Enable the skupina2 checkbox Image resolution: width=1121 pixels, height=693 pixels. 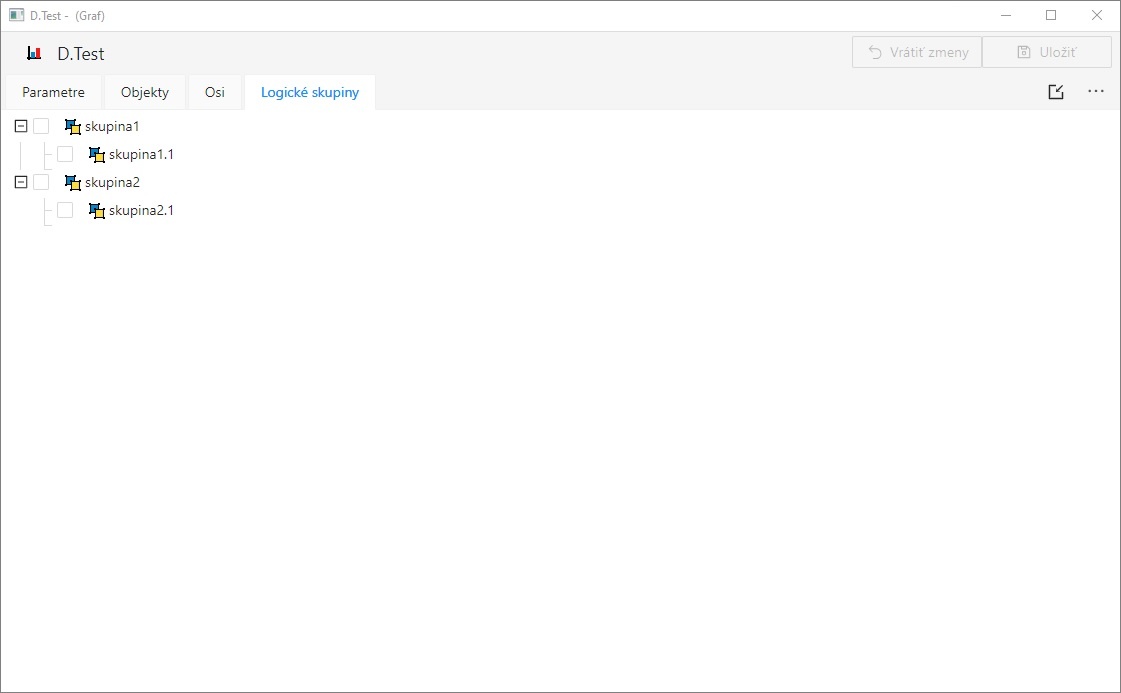41,182
